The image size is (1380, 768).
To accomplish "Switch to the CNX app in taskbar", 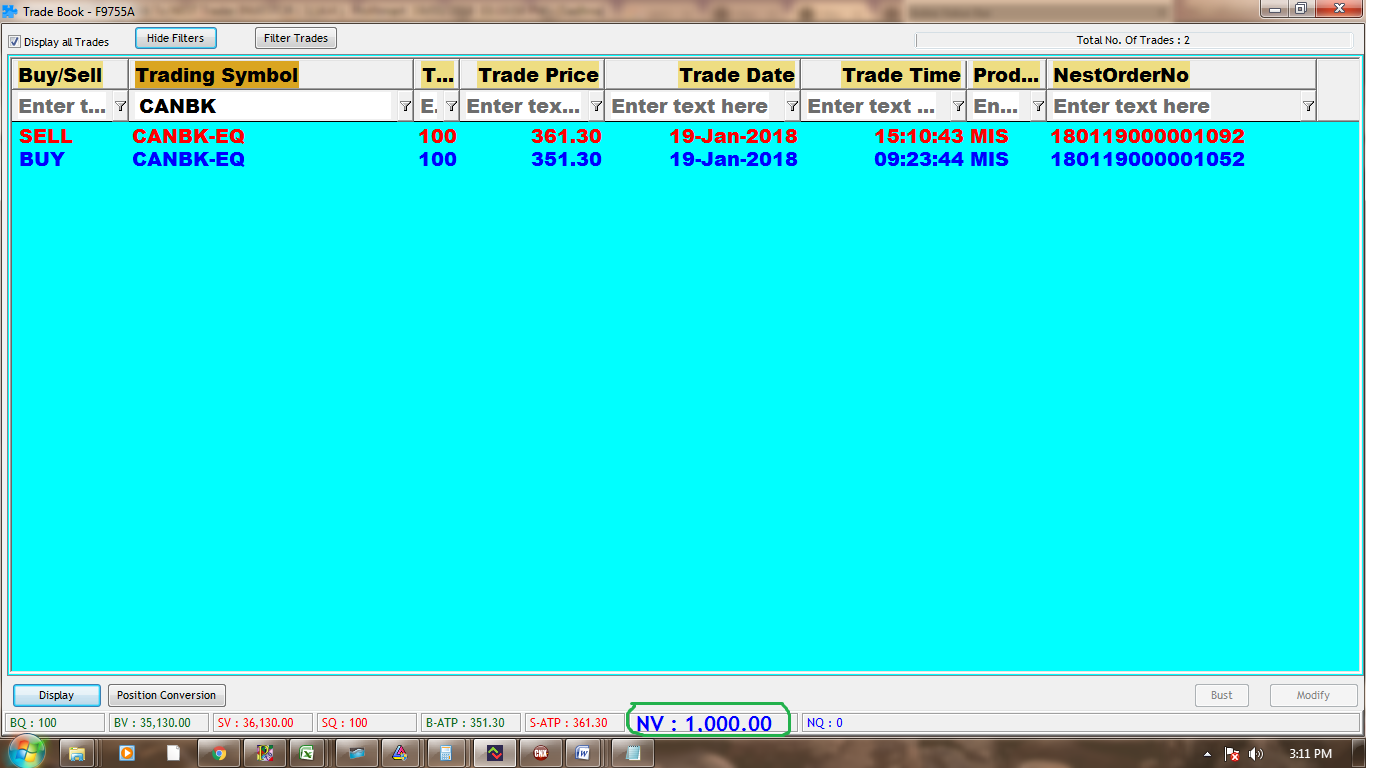I will (x=540, y=752).
